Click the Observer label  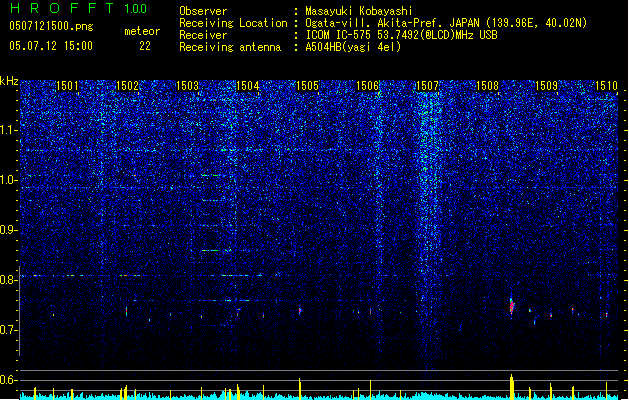tap(203, 11)
